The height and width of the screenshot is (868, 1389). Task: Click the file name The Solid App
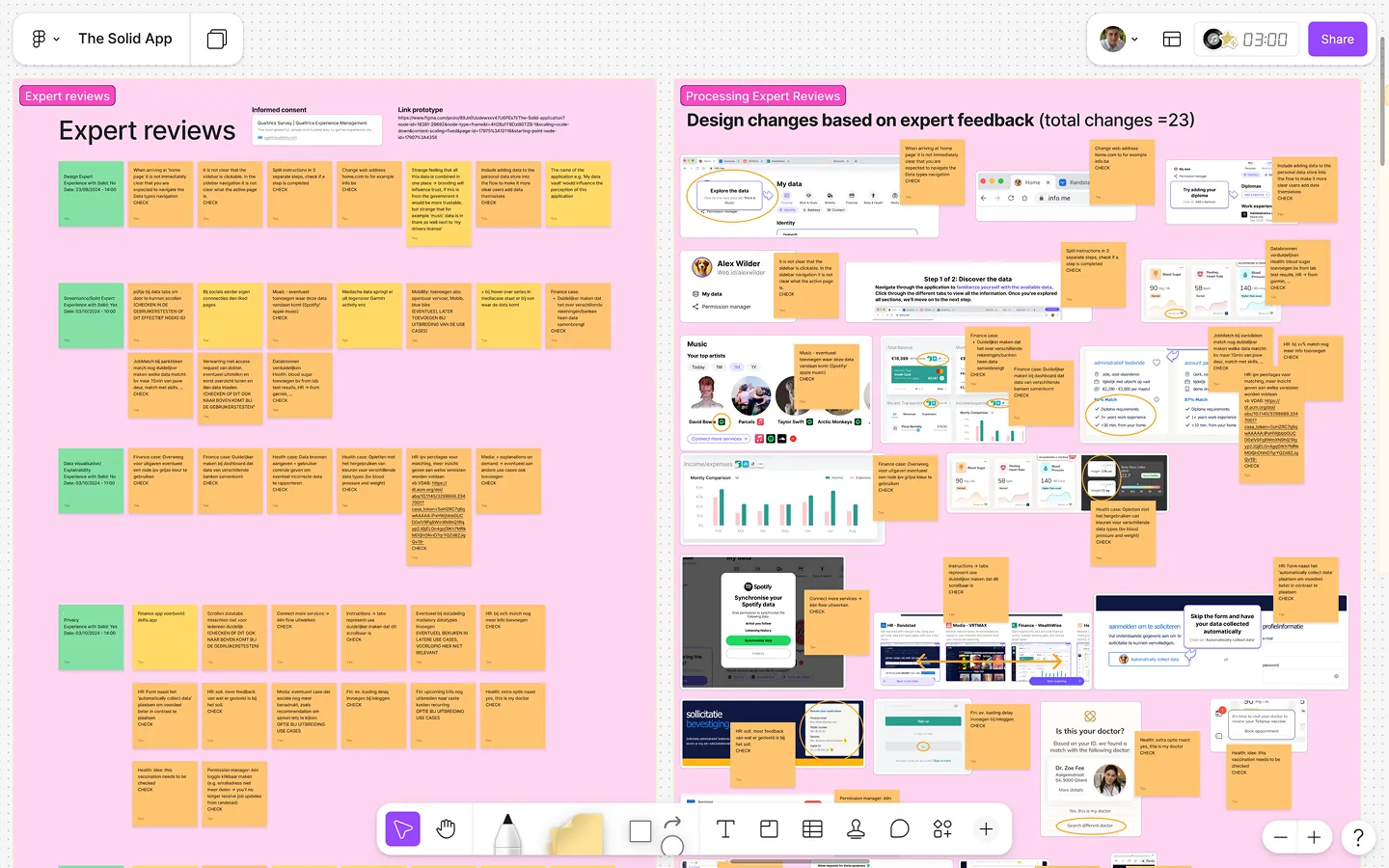click(125, 39)
